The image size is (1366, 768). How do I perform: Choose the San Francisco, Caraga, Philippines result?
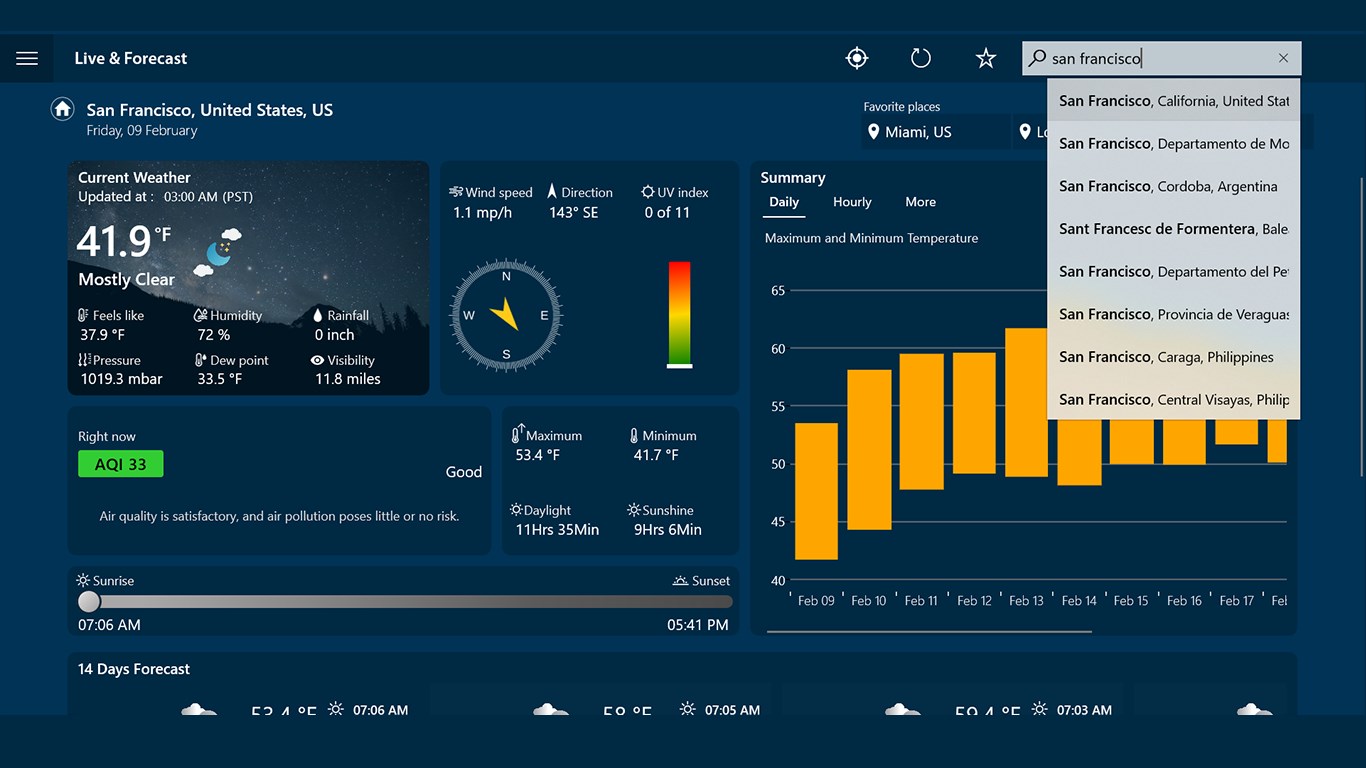click(1170, 356)
